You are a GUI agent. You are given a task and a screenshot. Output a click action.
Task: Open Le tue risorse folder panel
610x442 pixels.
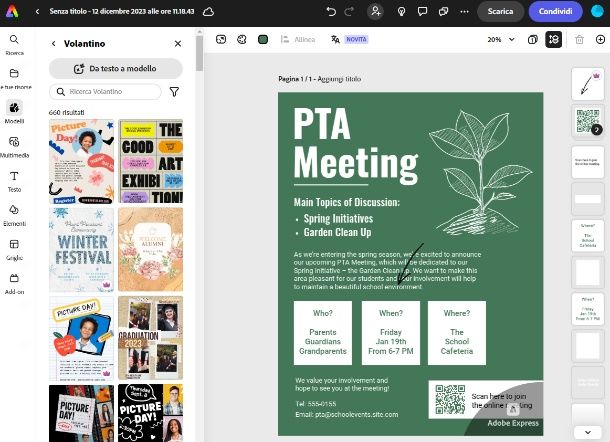coord(14,79)
